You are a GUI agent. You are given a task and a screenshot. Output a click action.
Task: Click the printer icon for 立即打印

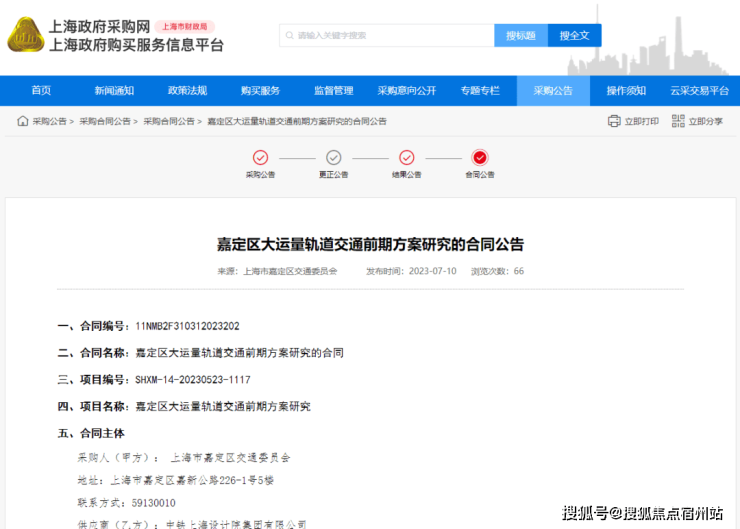point(614,121)
